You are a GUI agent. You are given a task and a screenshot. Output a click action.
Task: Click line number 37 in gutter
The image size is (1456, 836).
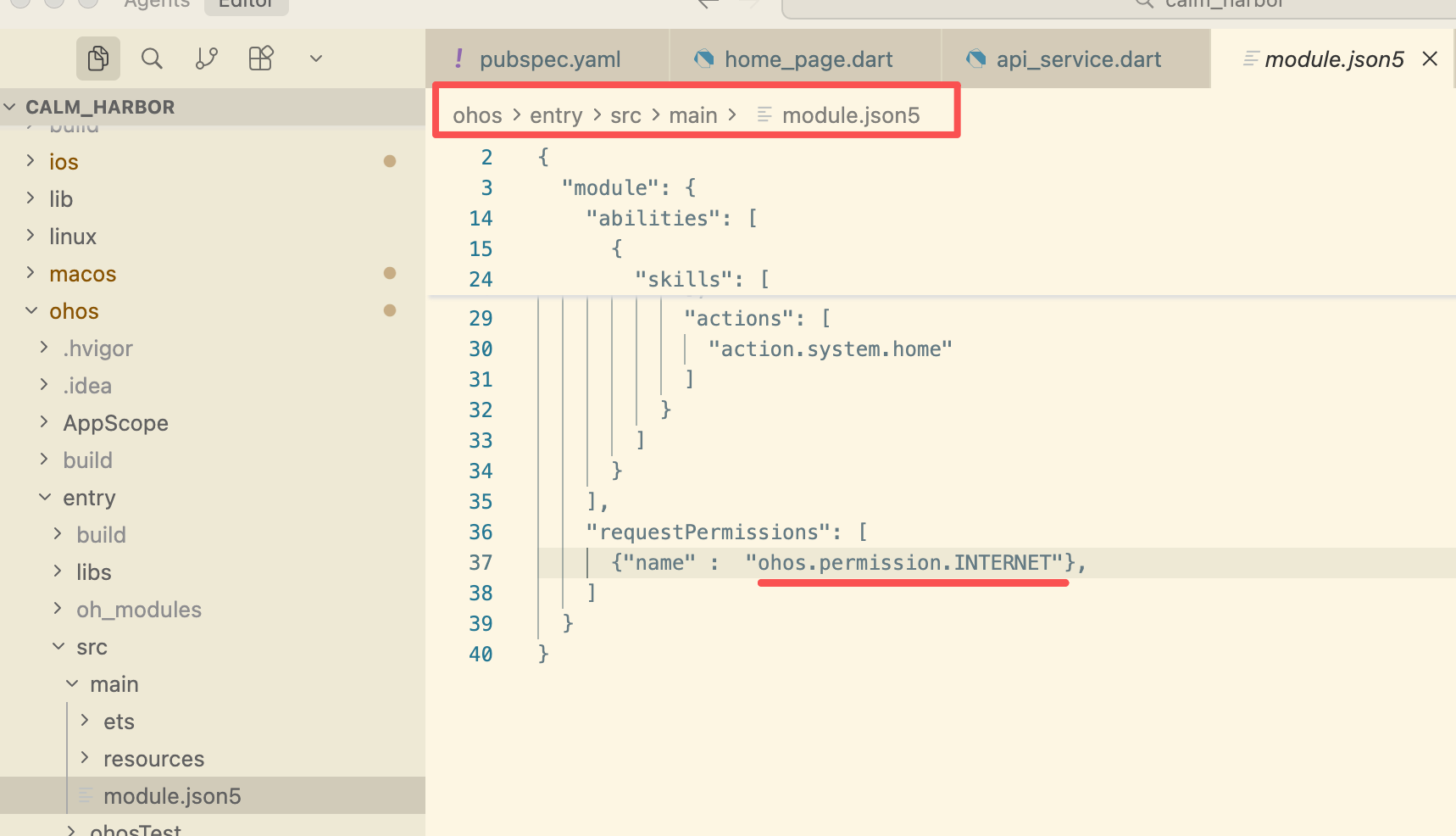[481, 562]
